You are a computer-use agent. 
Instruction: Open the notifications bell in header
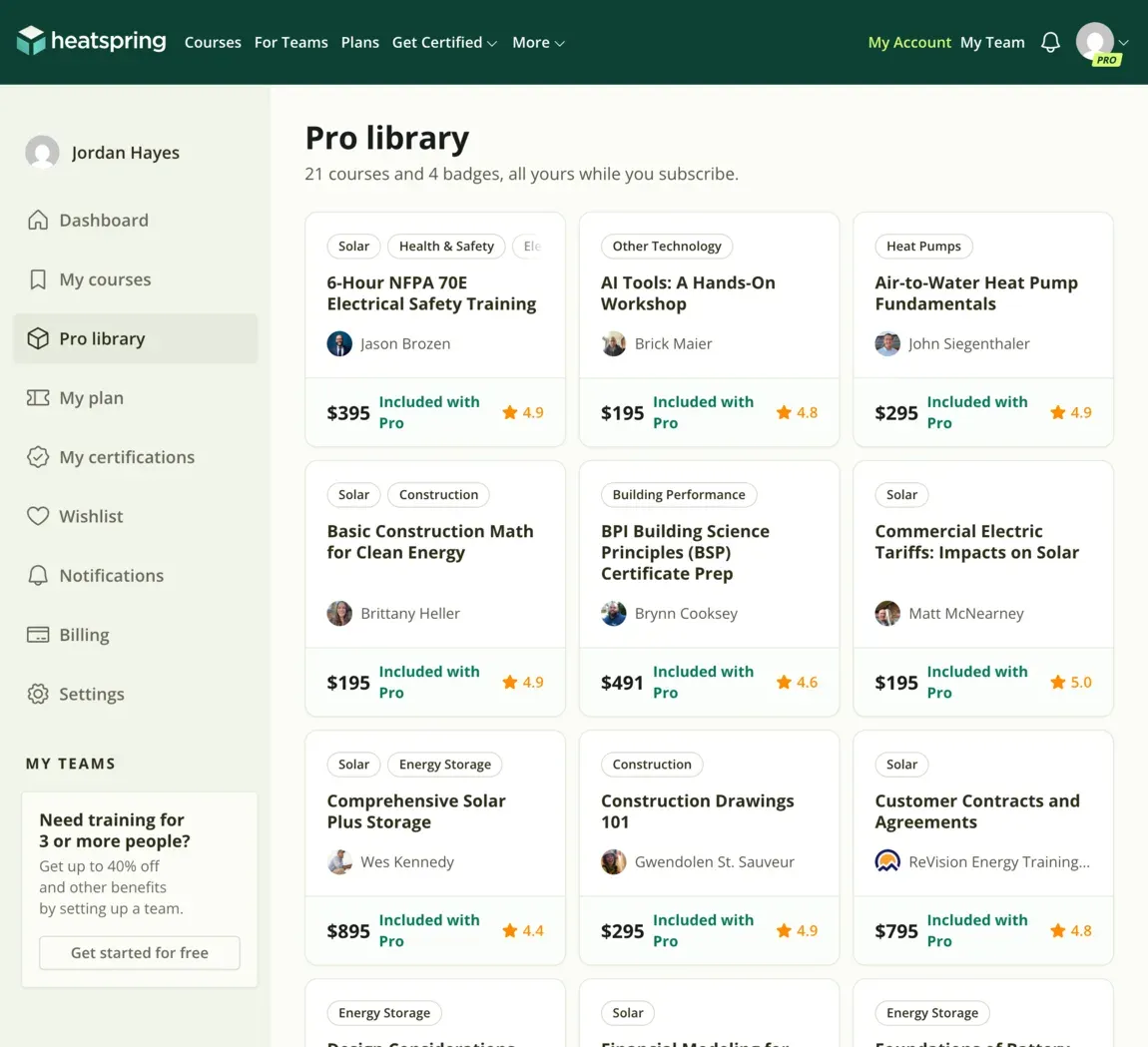point(1050,43)
